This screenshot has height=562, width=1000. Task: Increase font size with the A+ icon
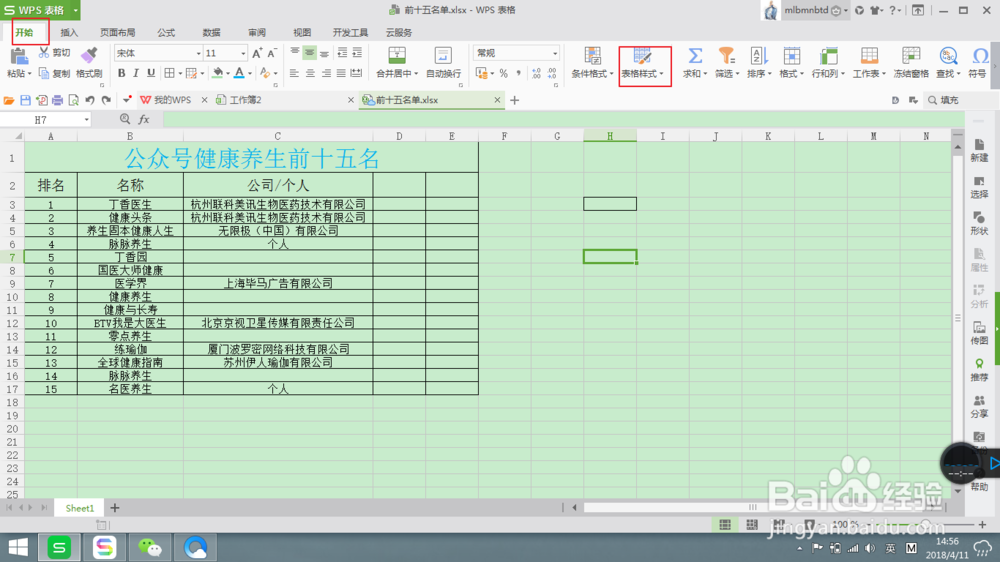257,54
